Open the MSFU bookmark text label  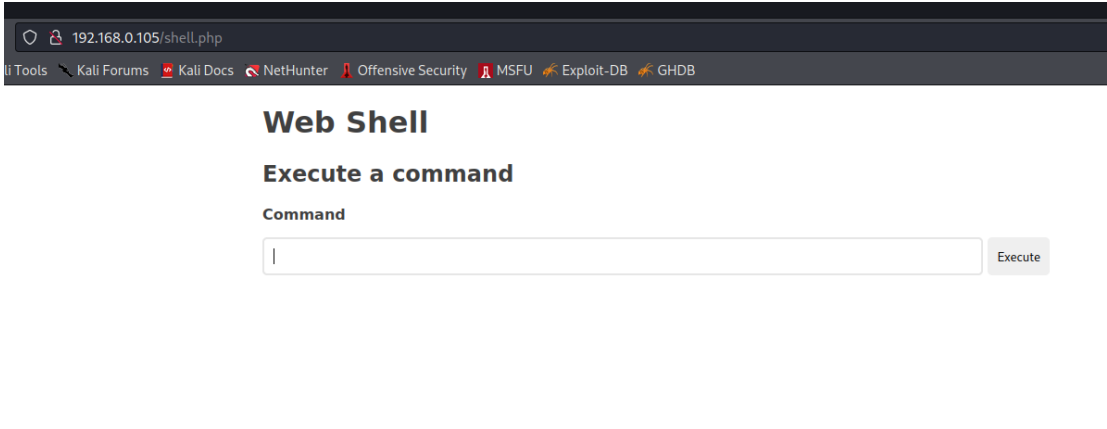click(x=514, y=71)
